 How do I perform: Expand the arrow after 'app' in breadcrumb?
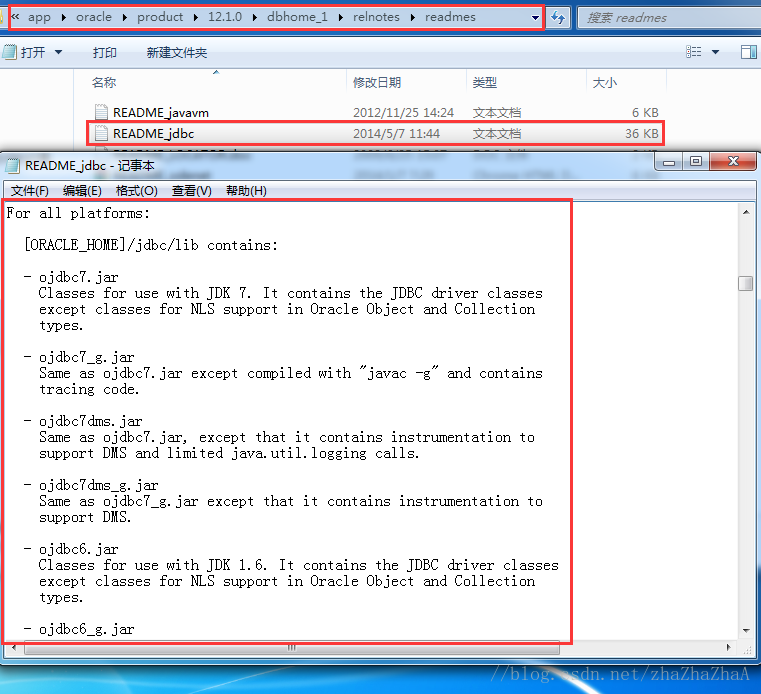[64, 17]
